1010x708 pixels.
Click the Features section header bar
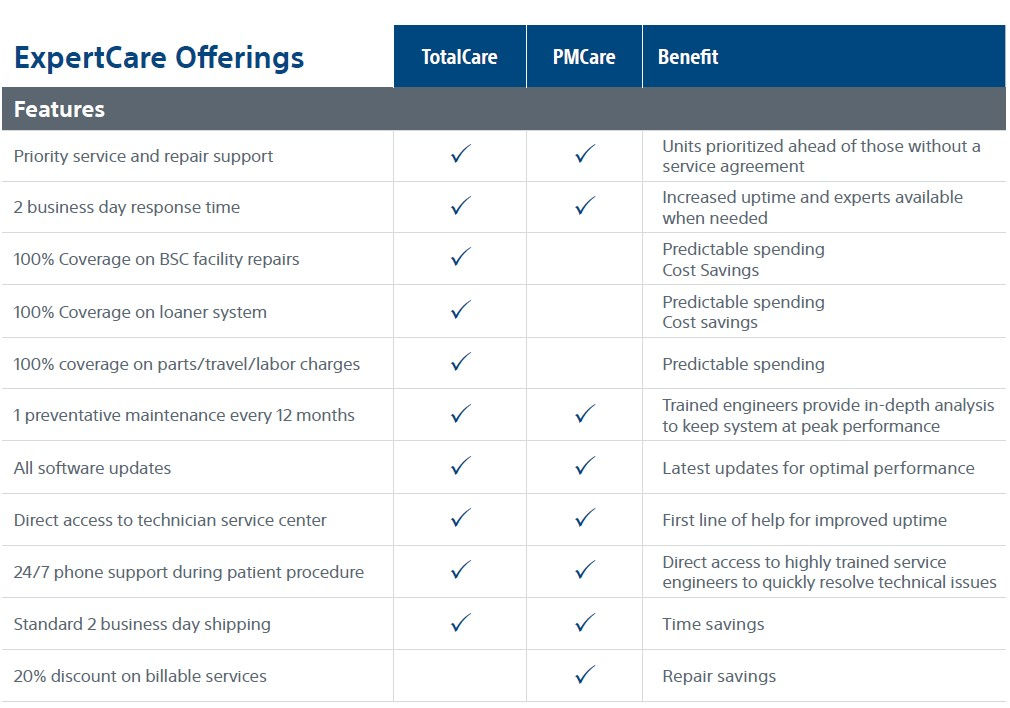point(503,109)
